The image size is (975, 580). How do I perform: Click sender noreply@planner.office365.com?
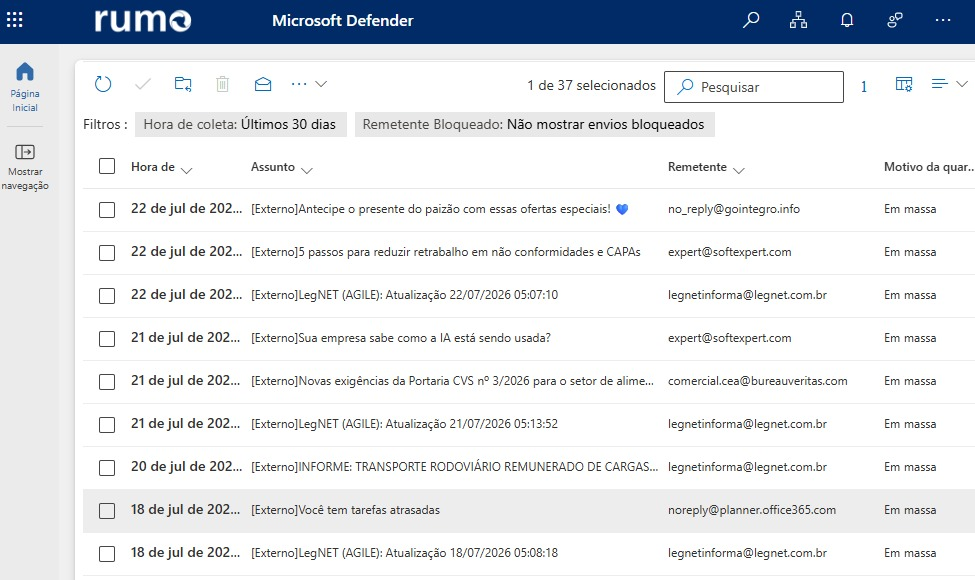click(752, 510)
